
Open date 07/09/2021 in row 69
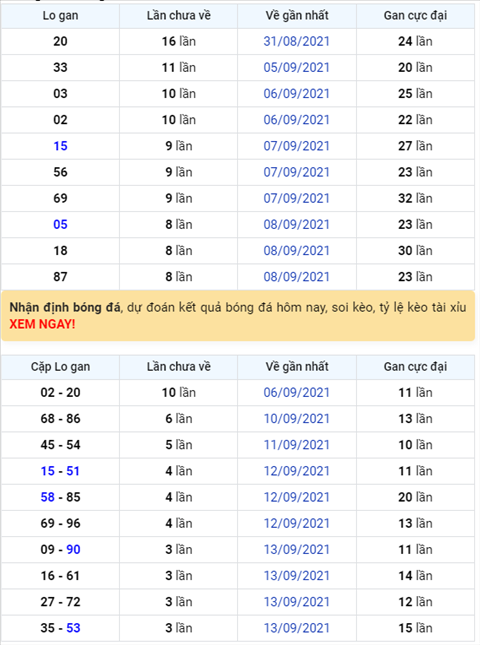[x=297, y=198]
